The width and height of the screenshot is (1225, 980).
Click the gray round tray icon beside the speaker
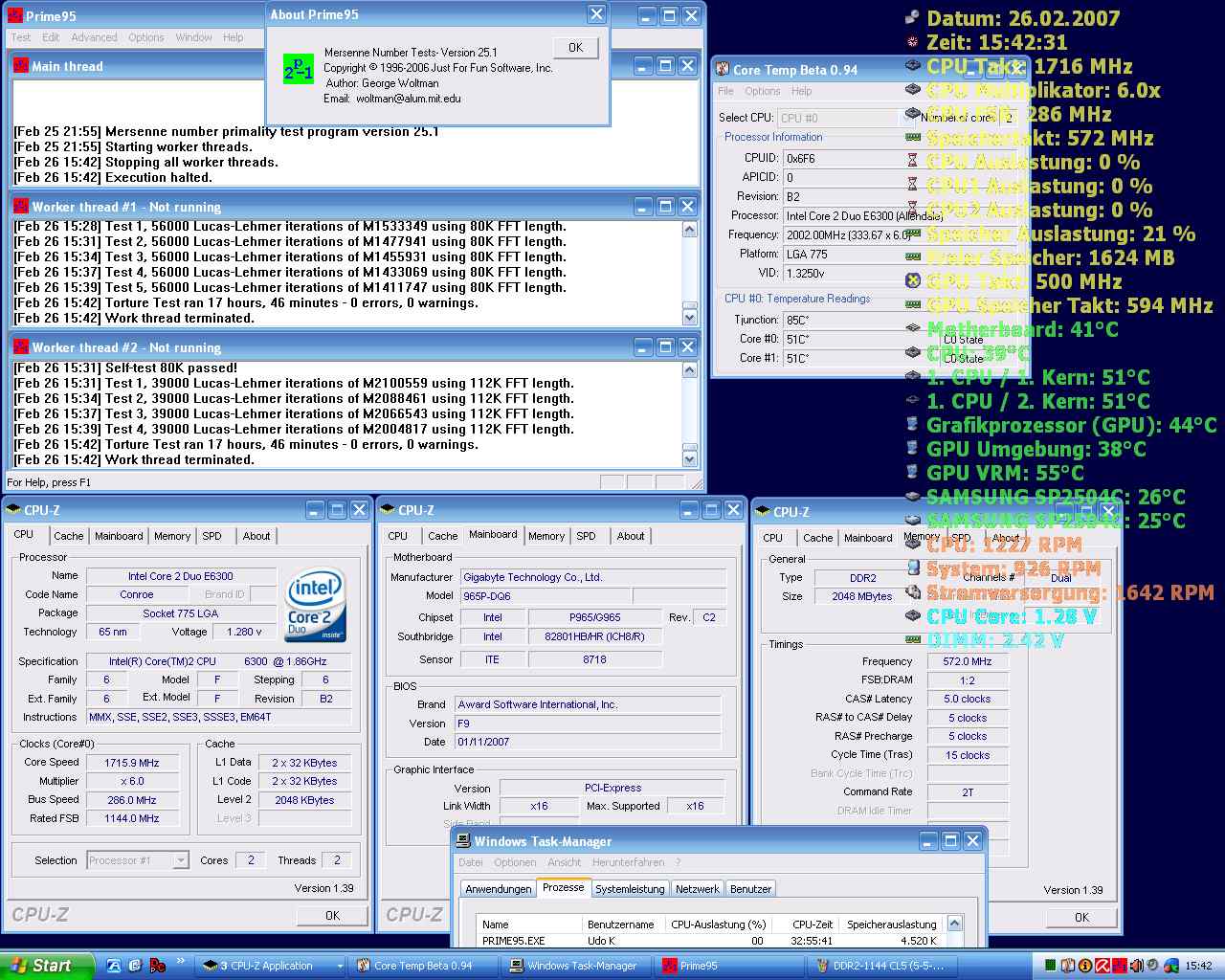pyautogui.click(x=1152, y=964)
